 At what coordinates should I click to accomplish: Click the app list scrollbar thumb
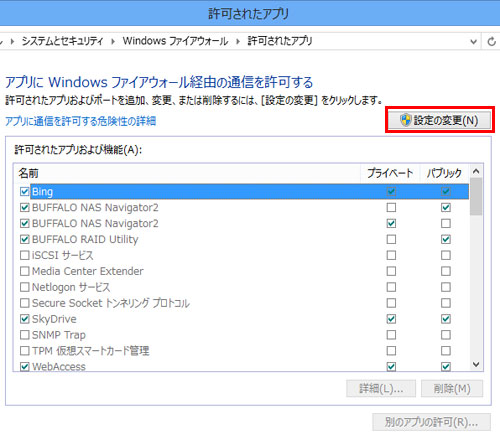[476, 196]
